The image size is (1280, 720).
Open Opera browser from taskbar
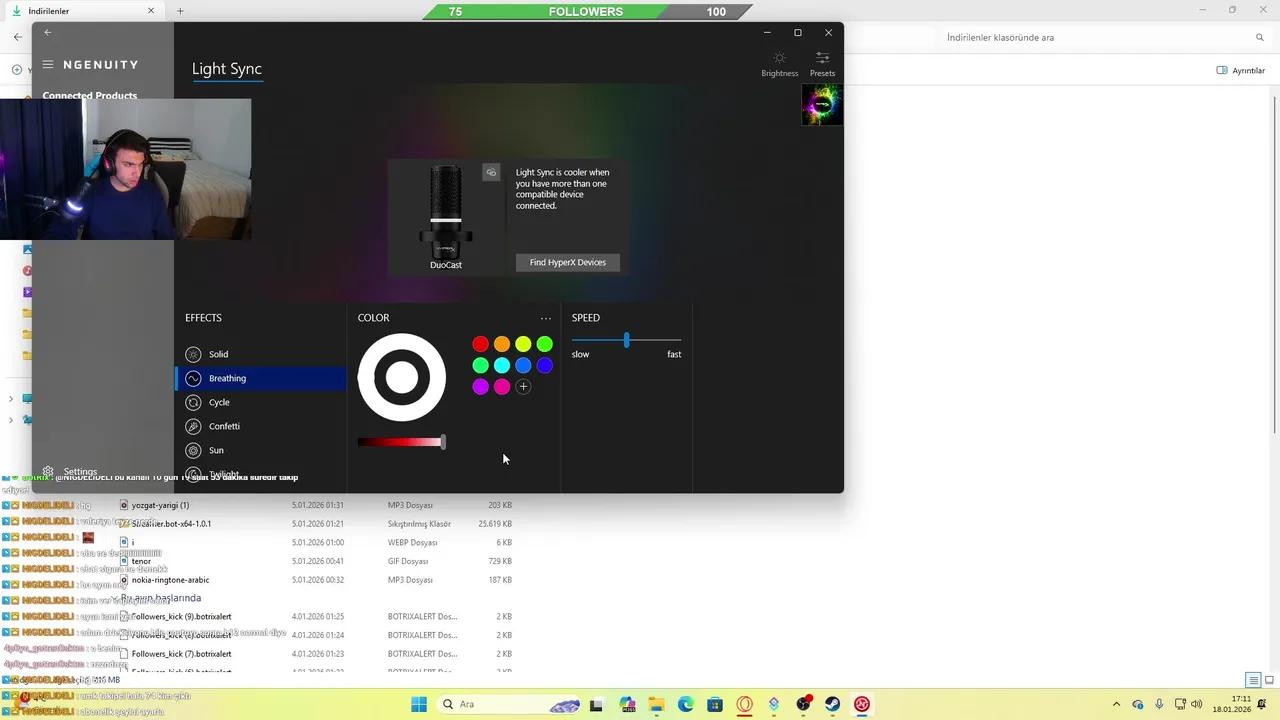(744, 704)
